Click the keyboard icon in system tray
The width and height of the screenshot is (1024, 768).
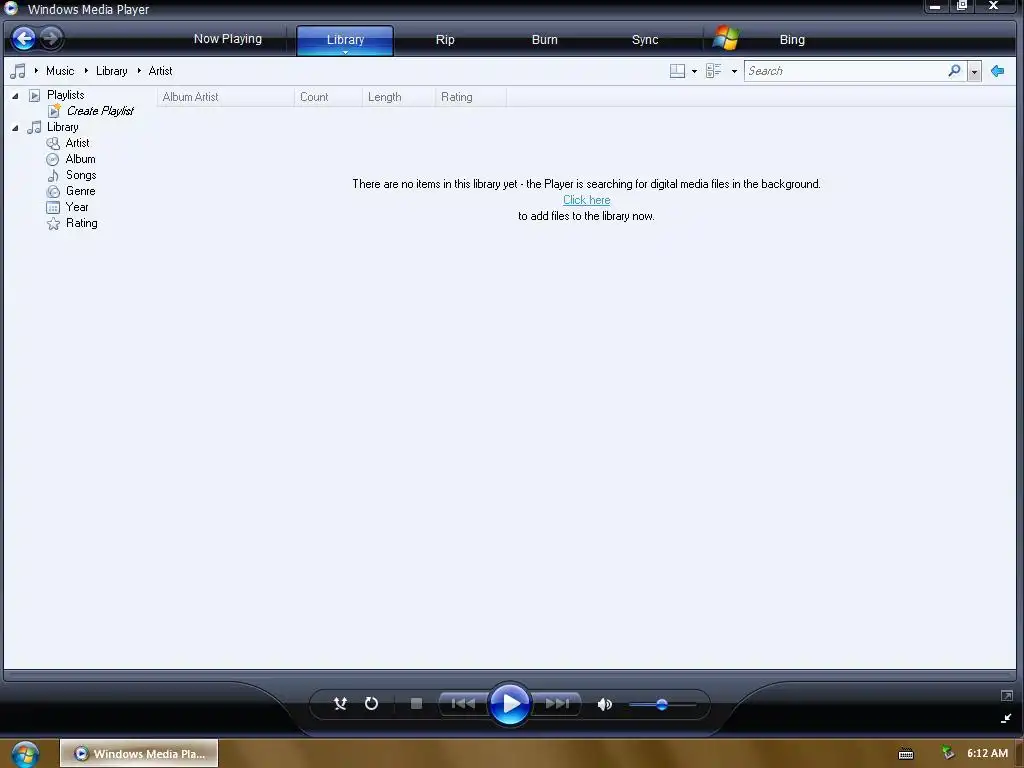906,754
